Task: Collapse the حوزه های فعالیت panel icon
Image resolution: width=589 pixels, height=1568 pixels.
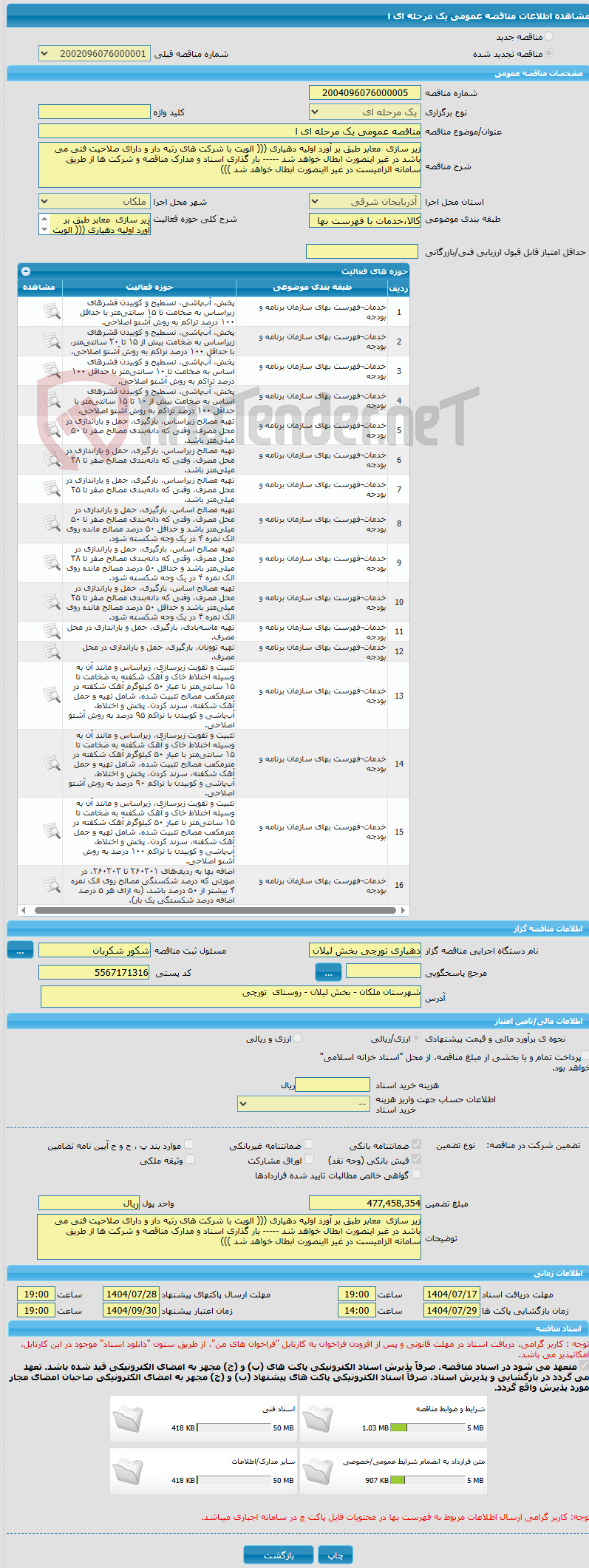Action: point(26,271)
